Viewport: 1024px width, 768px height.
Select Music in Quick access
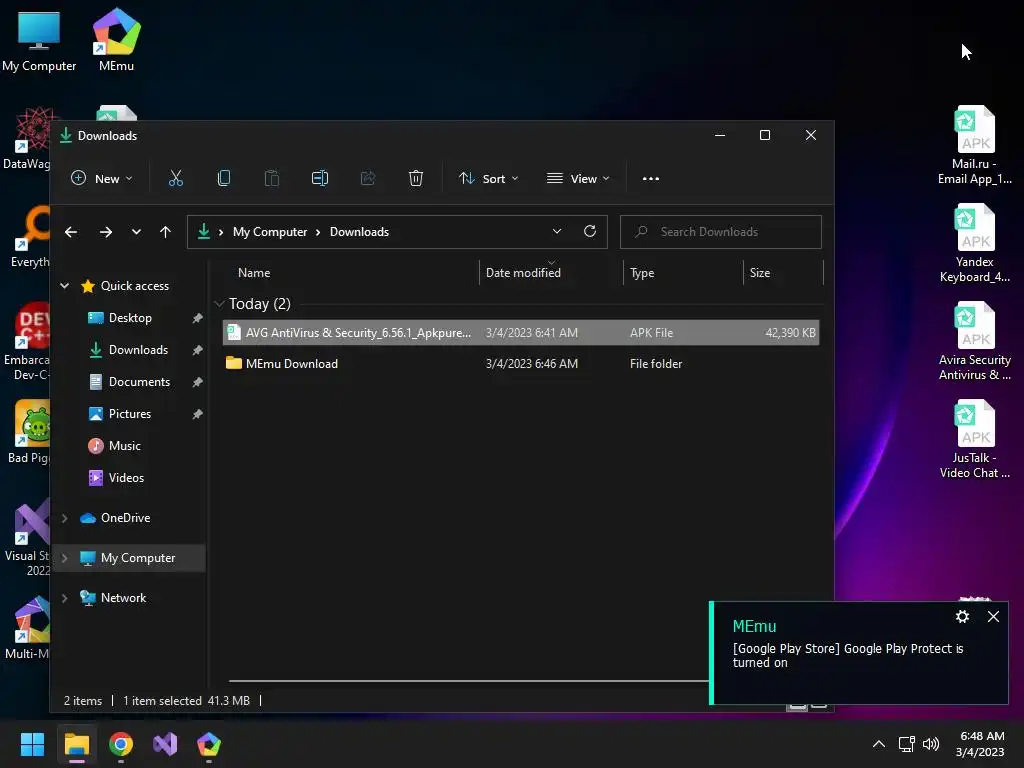(x=124, y=446)
